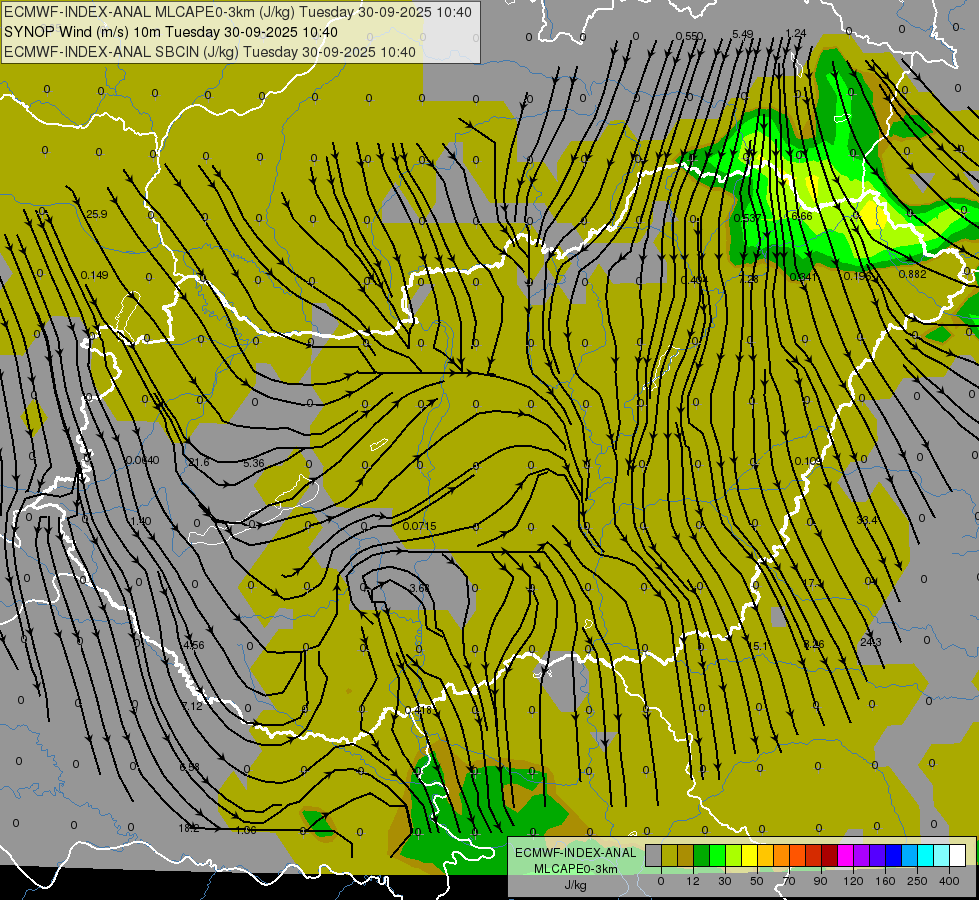Click the pure yellow legend swatch
This screenshot has height=900, width=979.
[x=750, y=855]
